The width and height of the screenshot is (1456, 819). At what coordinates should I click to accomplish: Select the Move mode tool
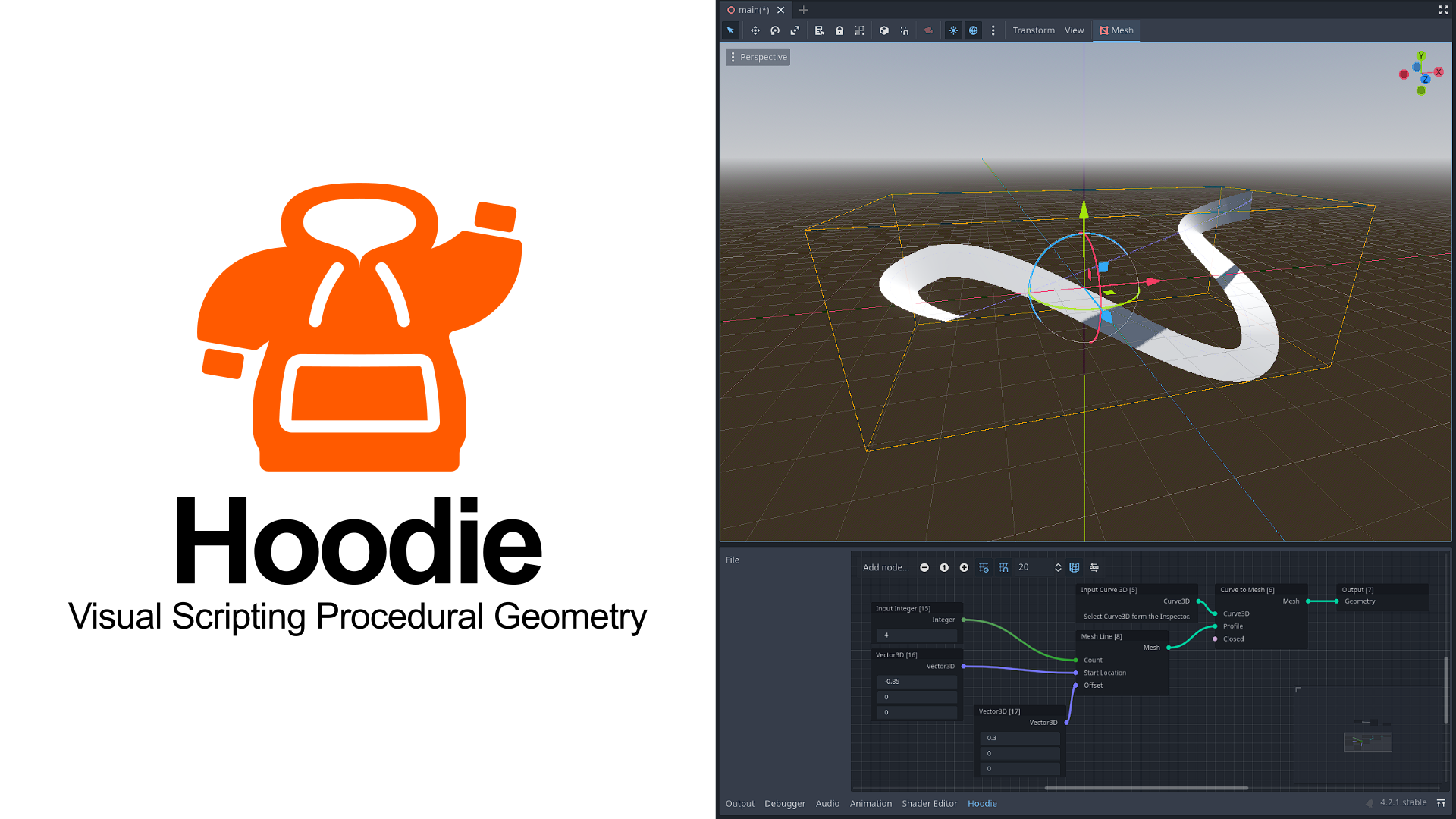(755, 30)
